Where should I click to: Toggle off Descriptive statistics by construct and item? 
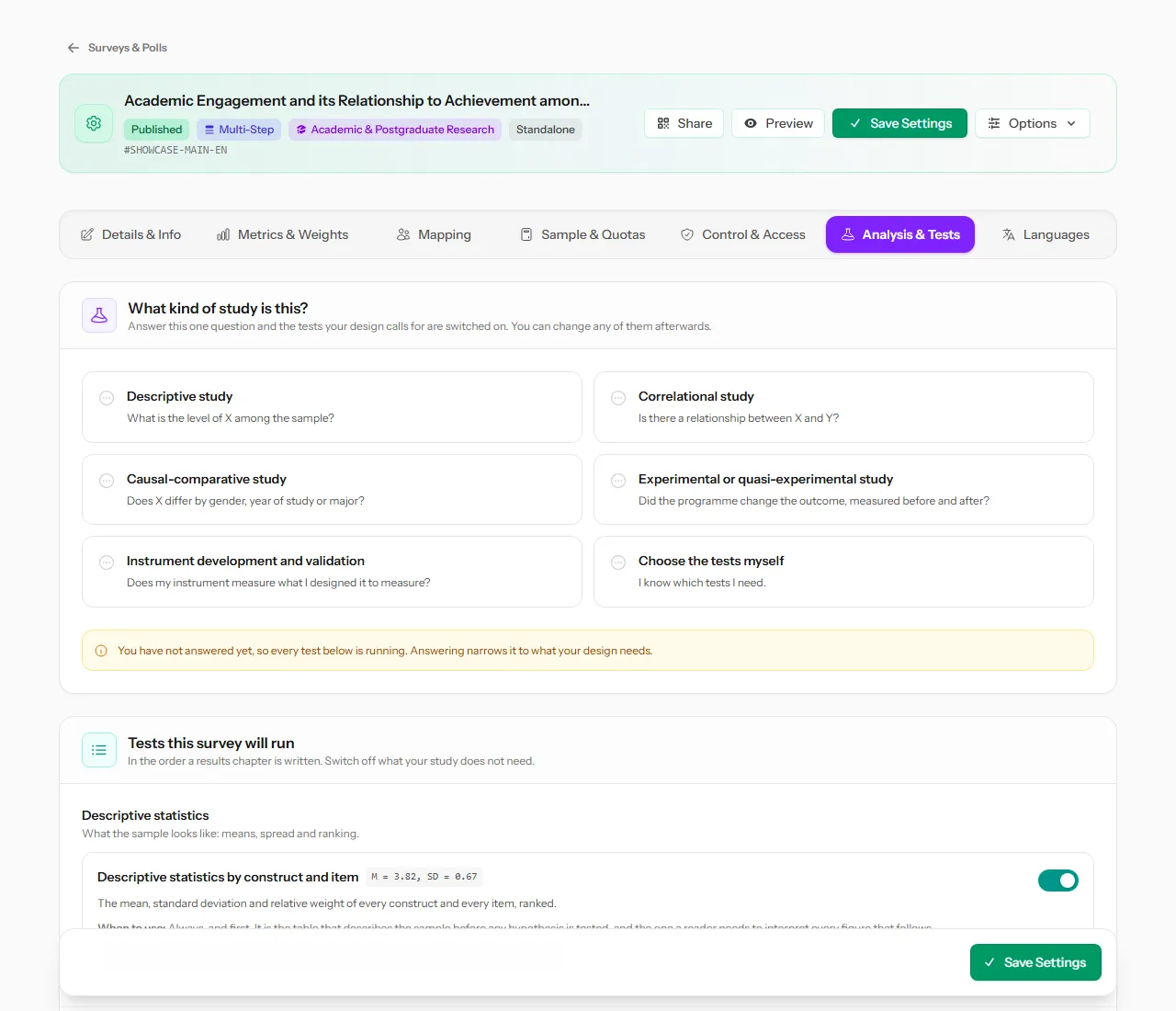(1058, 880)
